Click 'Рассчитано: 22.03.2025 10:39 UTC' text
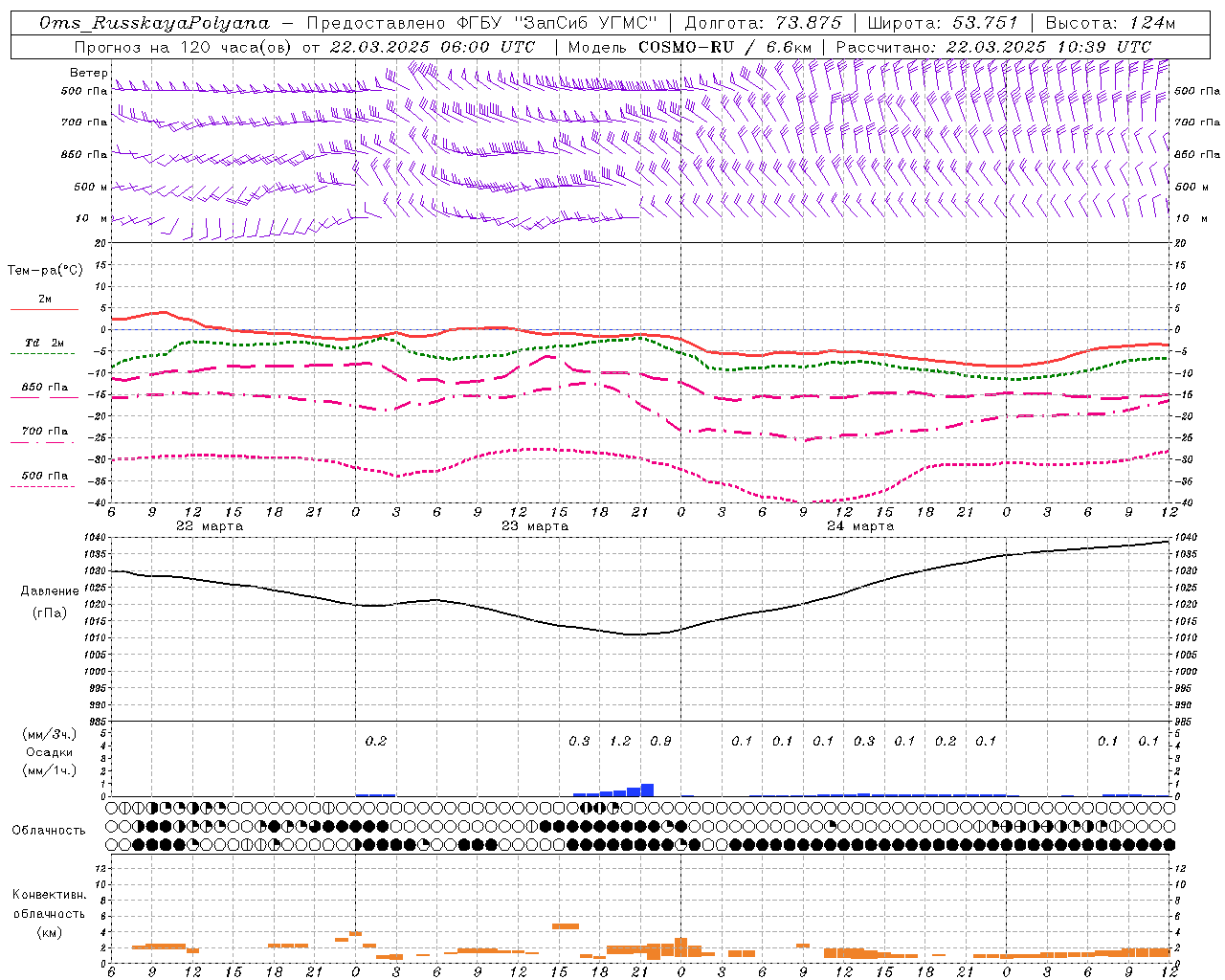Image resolution: width=1225 pixels, height=980 pixels. pyautogui.click(x=993, y=47)
